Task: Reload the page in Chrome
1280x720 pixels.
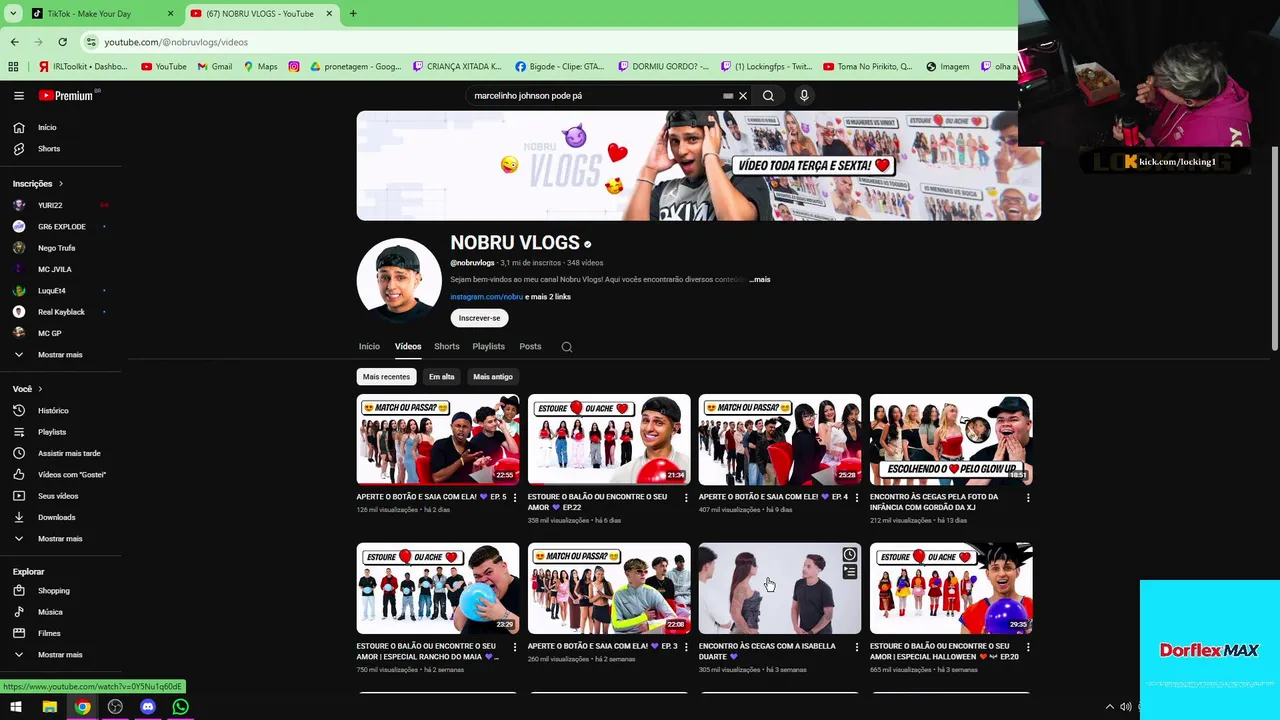Action: pyautogui.click(x=62, y=42)
